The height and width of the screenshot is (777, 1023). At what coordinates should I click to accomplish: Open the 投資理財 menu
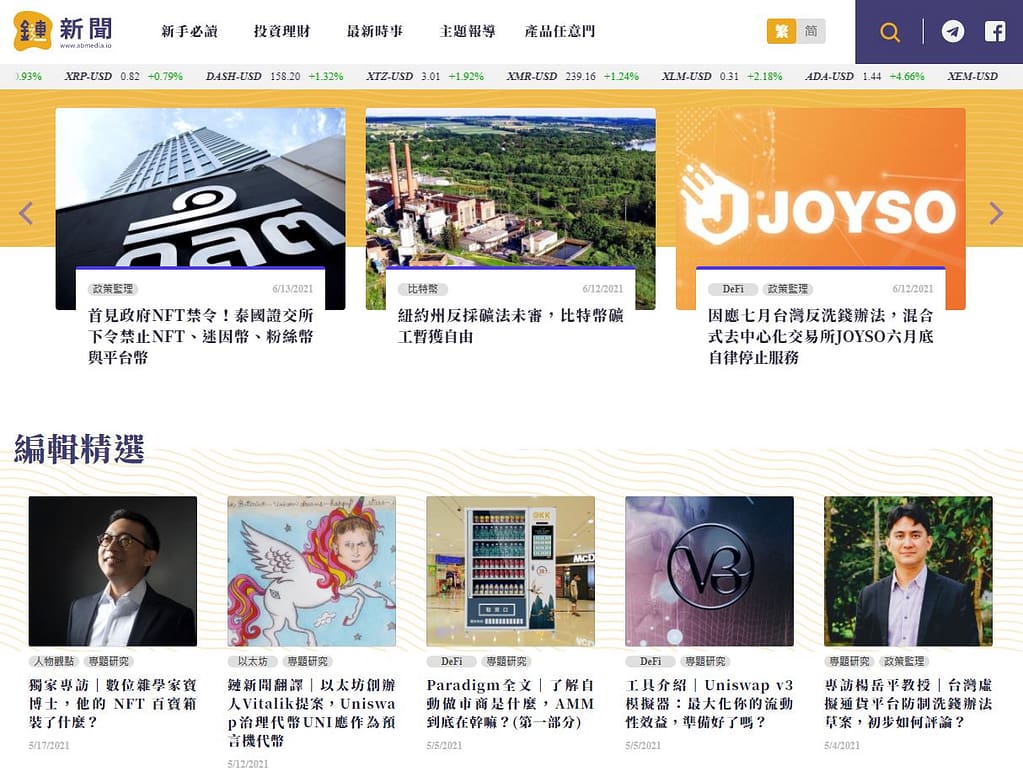point(282,31)
